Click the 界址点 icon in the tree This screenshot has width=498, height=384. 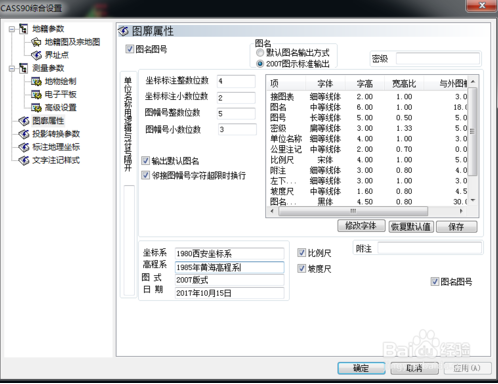pyautogui.click(x=36, y=55)
